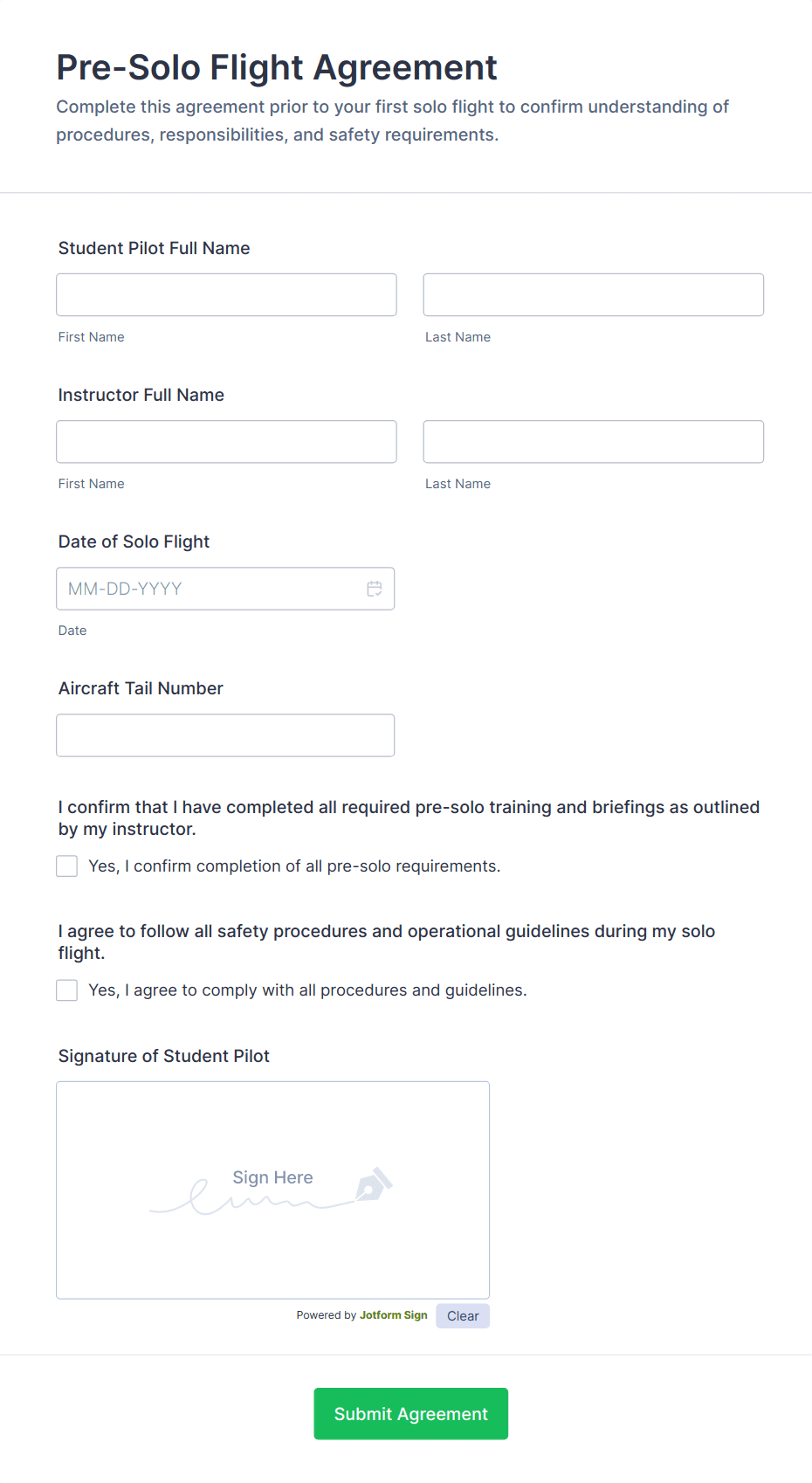812x1483 pixels.
Task: Open the Jotform Sign link
Action: [x=393, y=1315]
